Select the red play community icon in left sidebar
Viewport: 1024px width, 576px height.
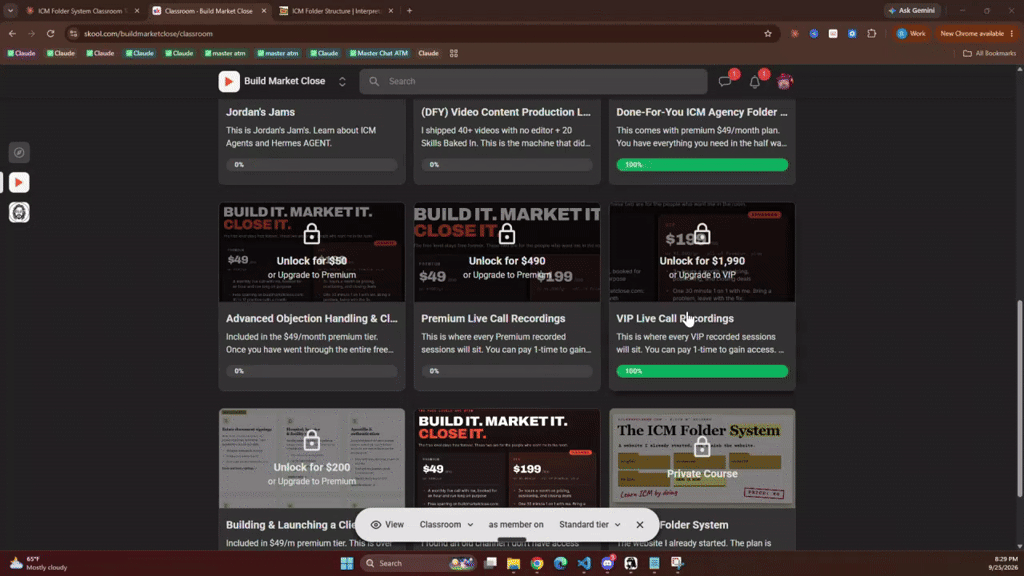click(19, 183)
